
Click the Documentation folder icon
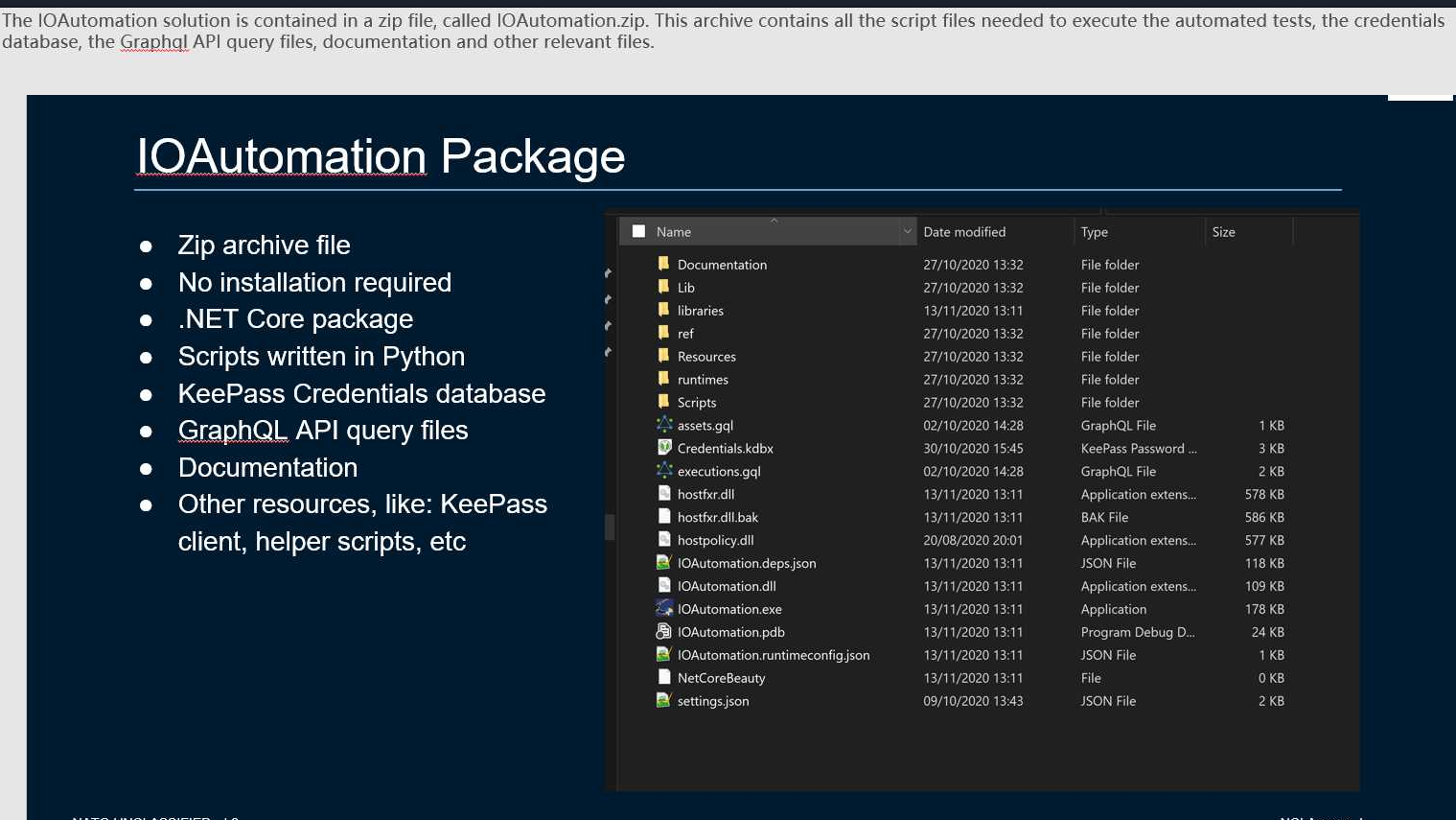[x=663, y=264]
